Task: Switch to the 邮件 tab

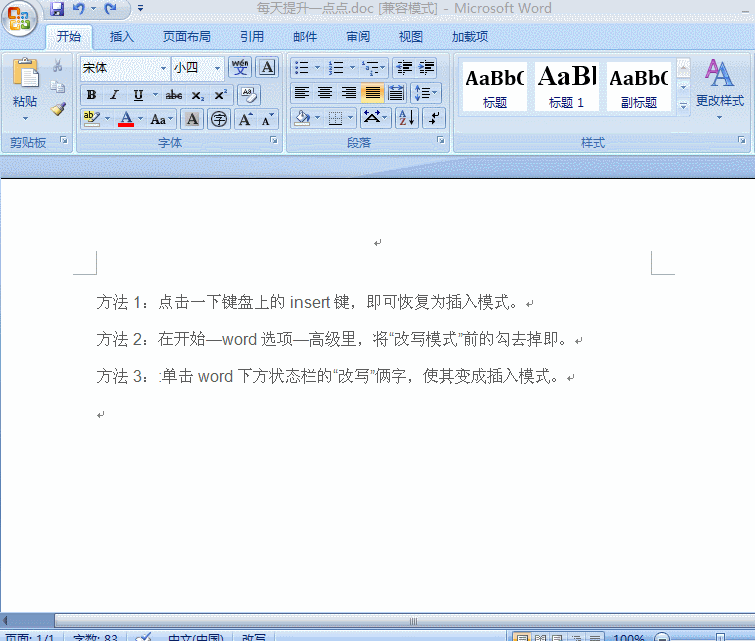Action: (x=305, y=37)
